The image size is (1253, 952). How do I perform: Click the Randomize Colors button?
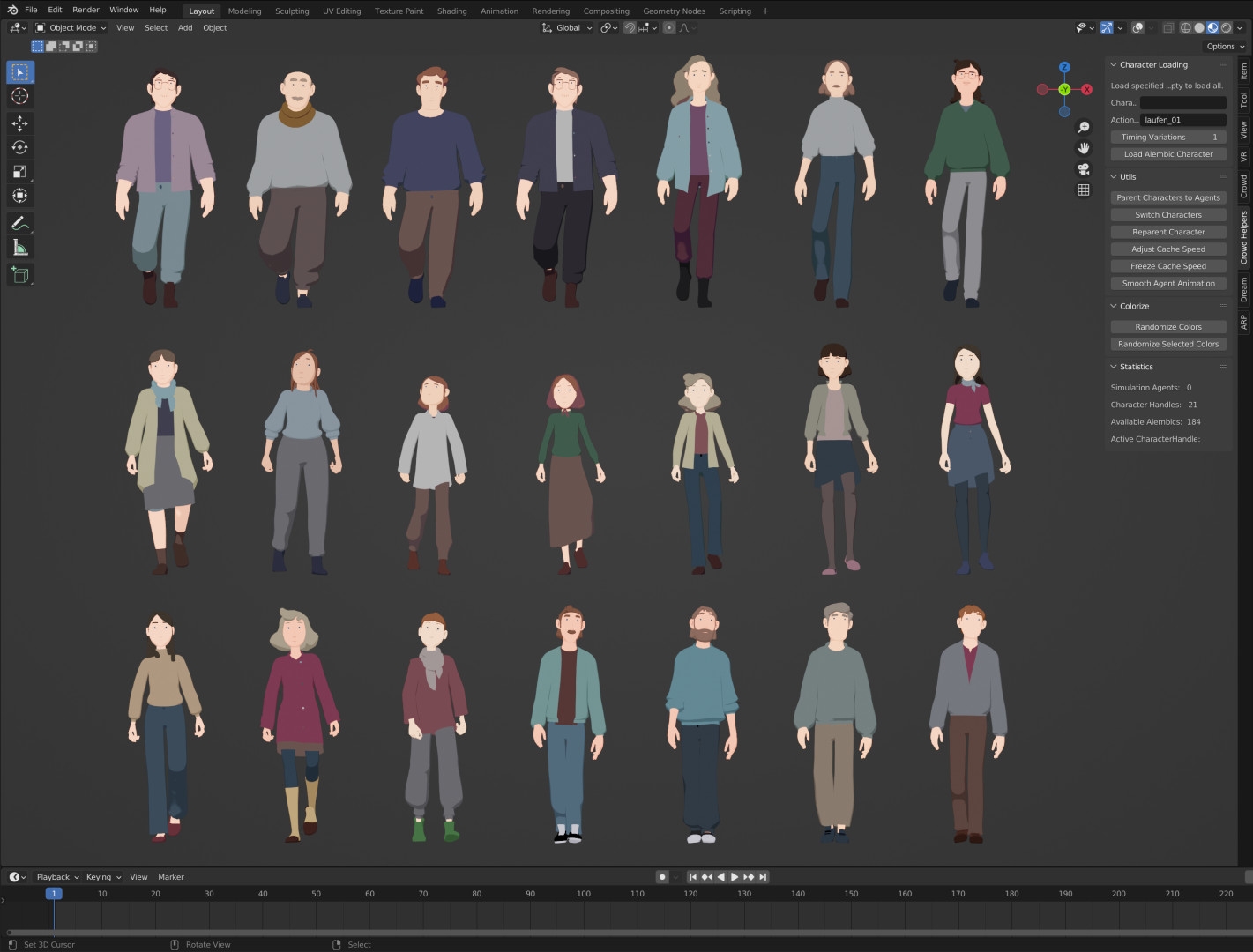(x=1167, y=327)
